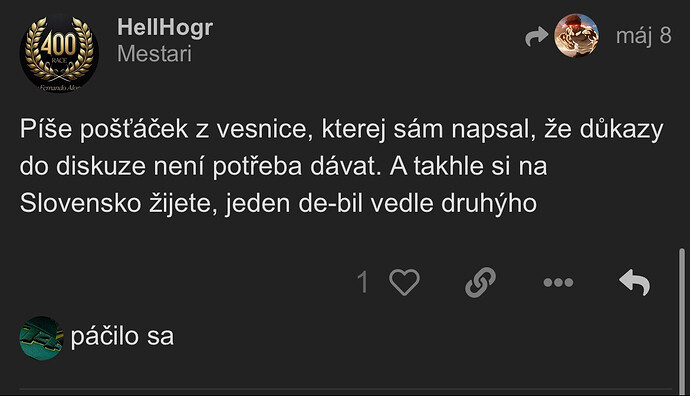This screenshot has width=690, height=396.
Task: Like the post with the heart icon
Action: [x=404, y=282]
